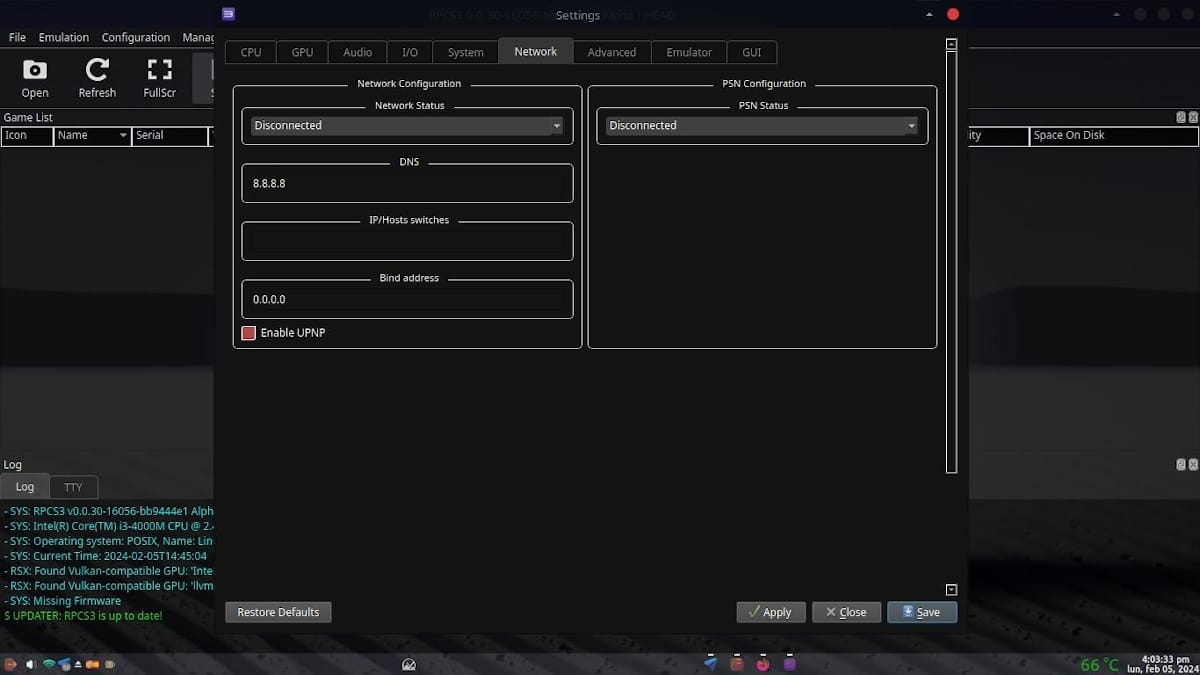Click the purple app icon in the taskbar

click(789, 663)
